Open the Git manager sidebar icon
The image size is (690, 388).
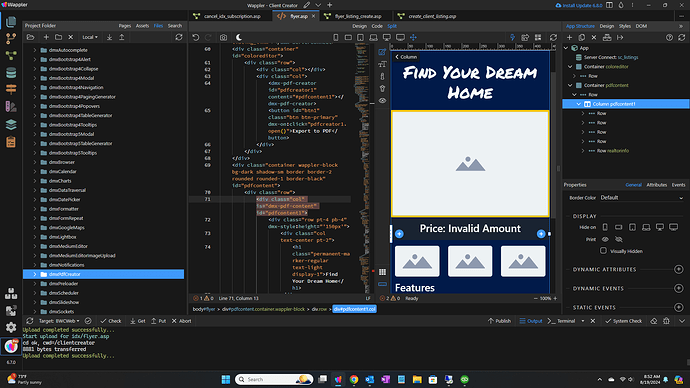[11, 39]
